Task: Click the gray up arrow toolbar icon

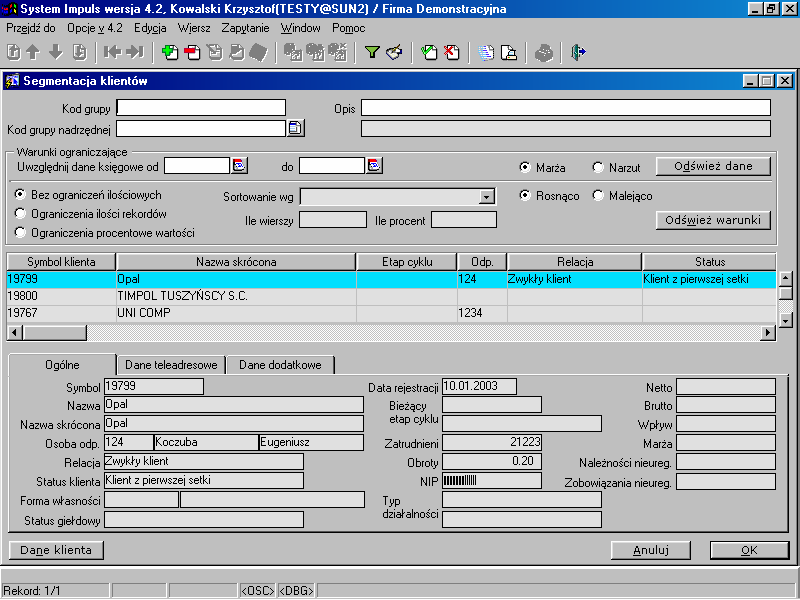Action: pyautogui.click(x=33, y=52)
